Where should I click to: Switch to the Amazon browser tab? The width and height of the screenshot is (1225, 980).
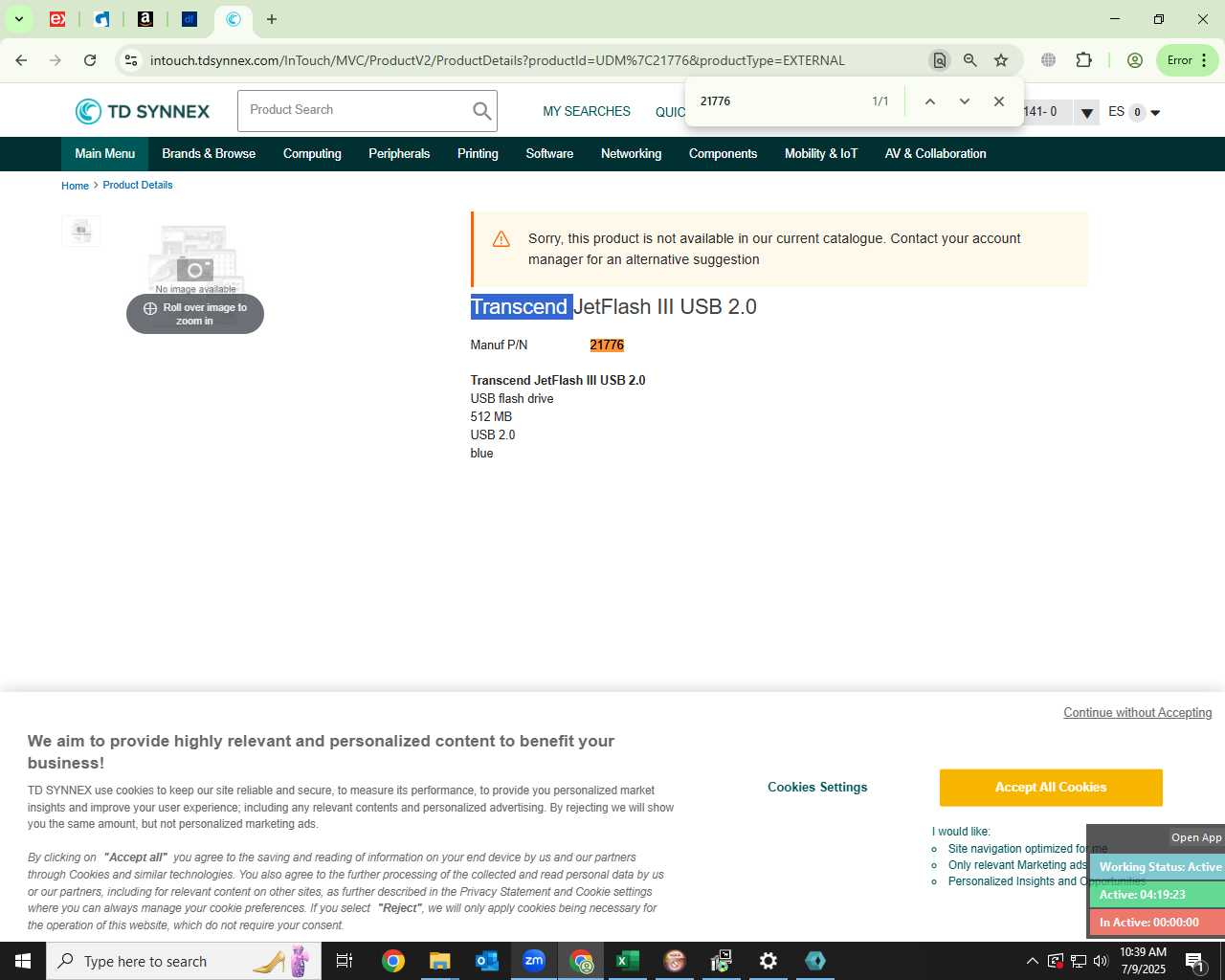pyautogui.click(x=145, y=19)
